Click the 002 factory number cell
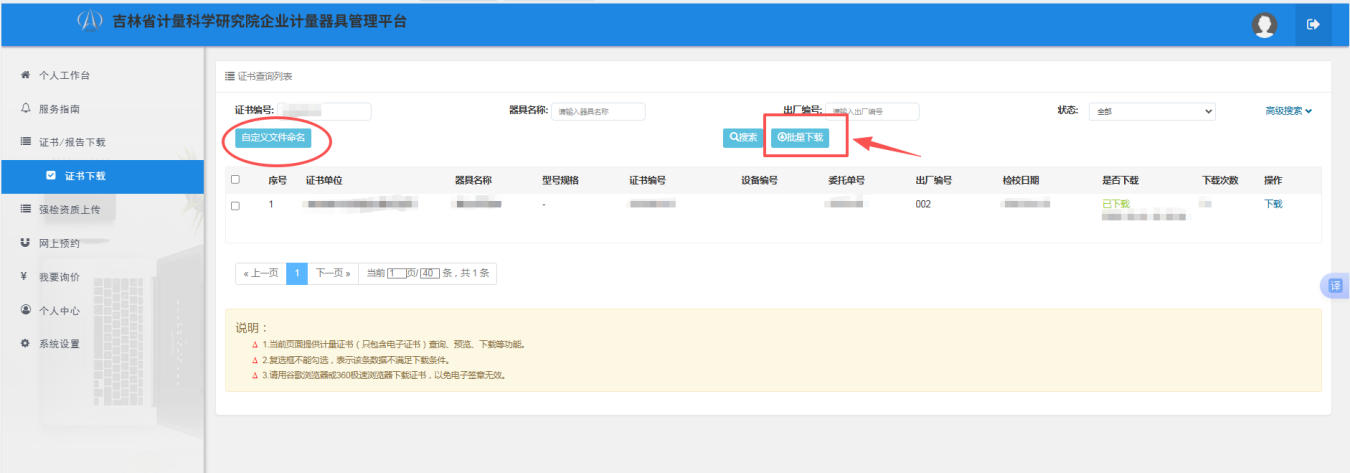 [923, 204]
